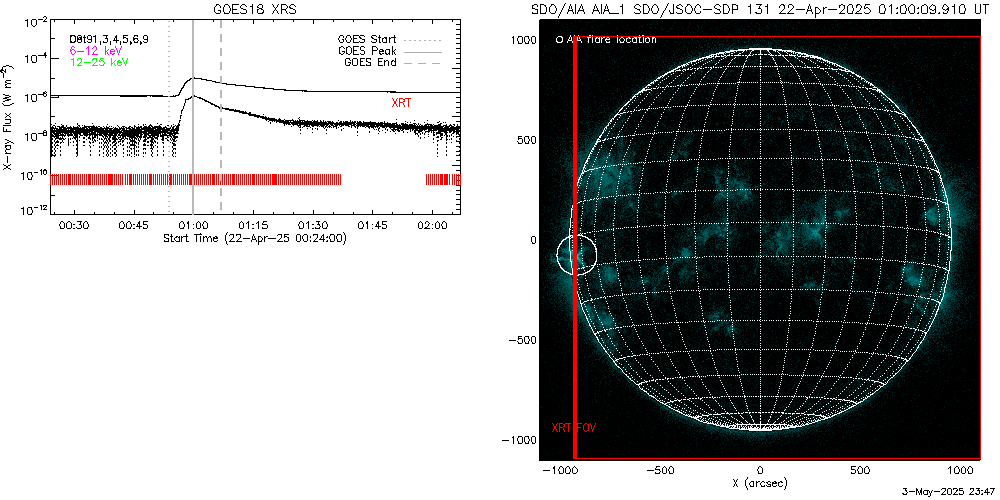Click the D8t91,3,4,5,6,9 label
1000x500 pixels.
[110, 40]
